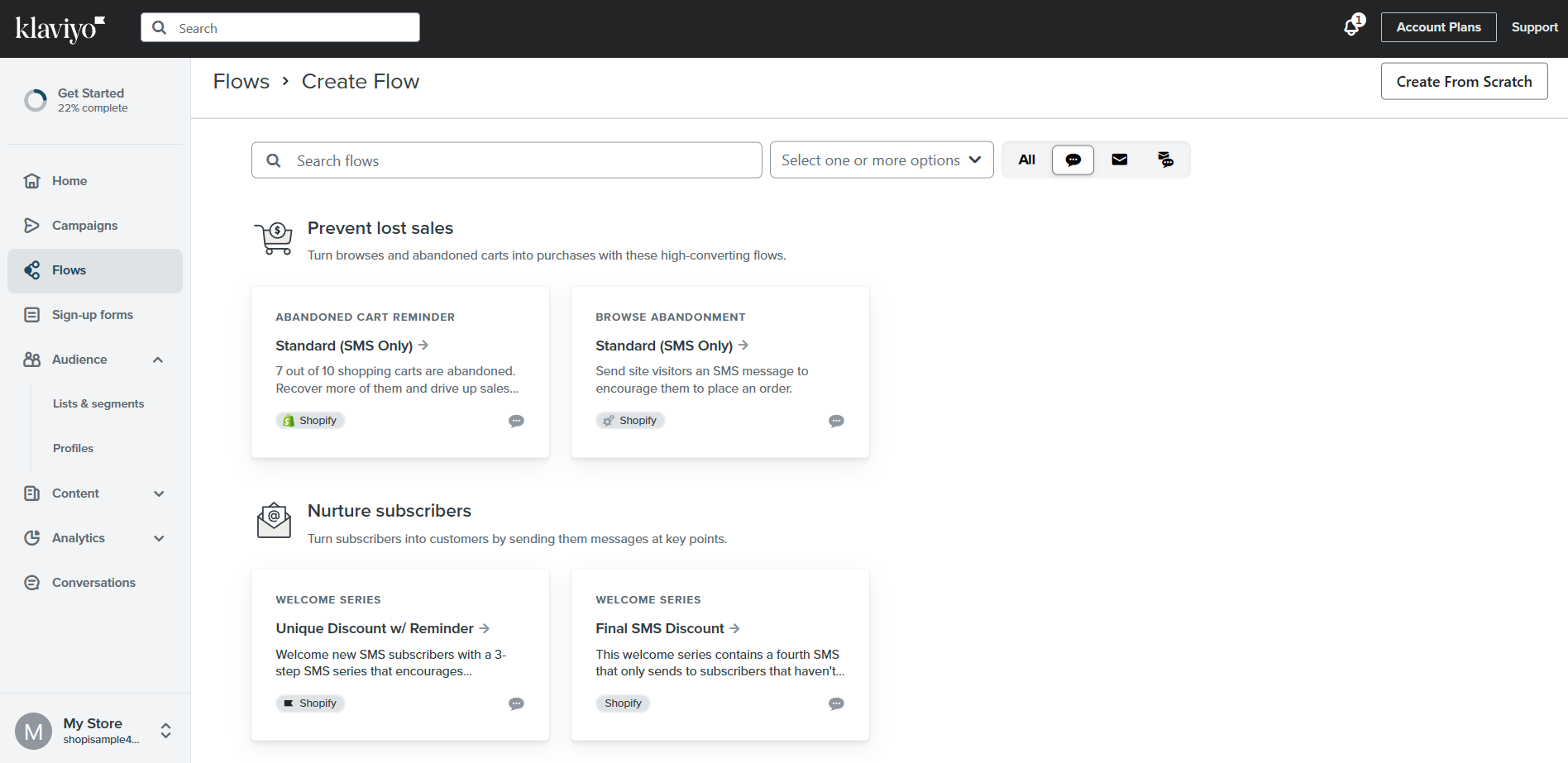
Task: Select the SMS channel filter icon
Action: point(1073,160)
